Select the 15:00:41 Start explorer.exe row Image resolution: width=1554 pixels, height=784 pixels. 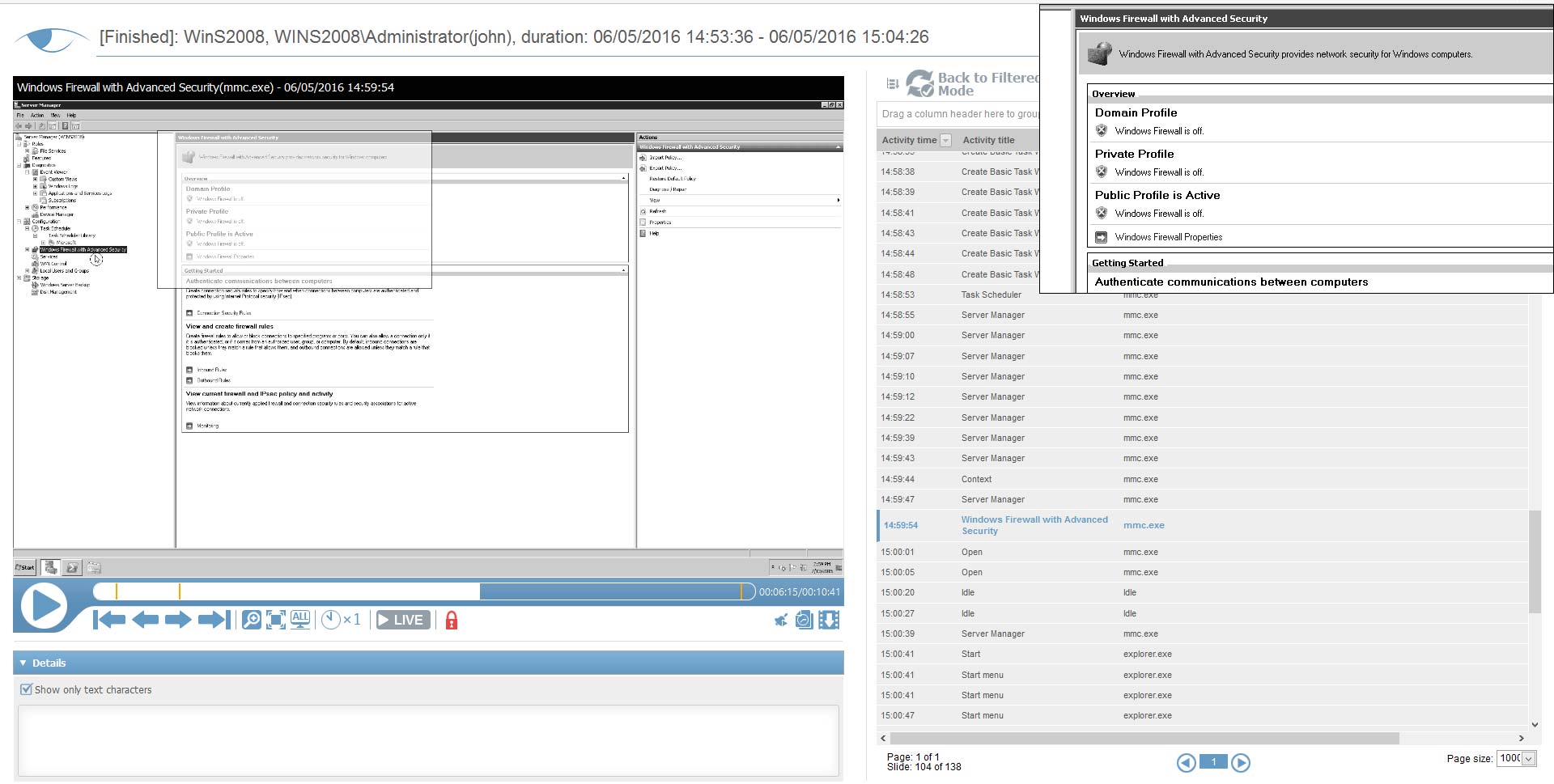pos(1202,654)
